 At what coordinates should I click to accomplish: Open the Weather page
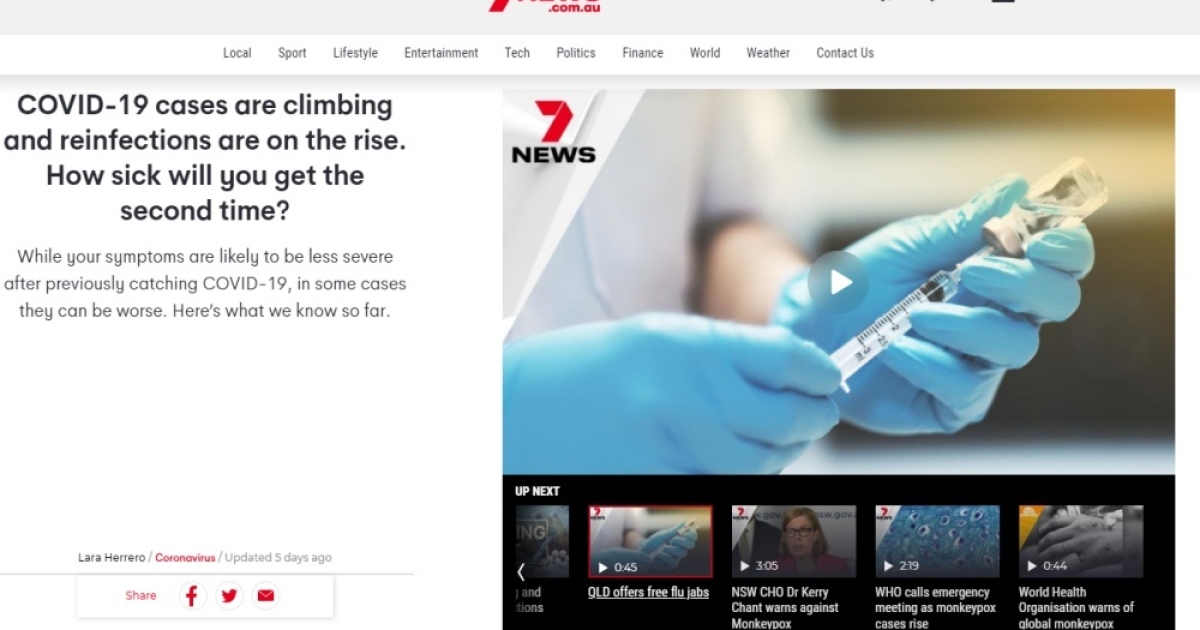point(768,53)
